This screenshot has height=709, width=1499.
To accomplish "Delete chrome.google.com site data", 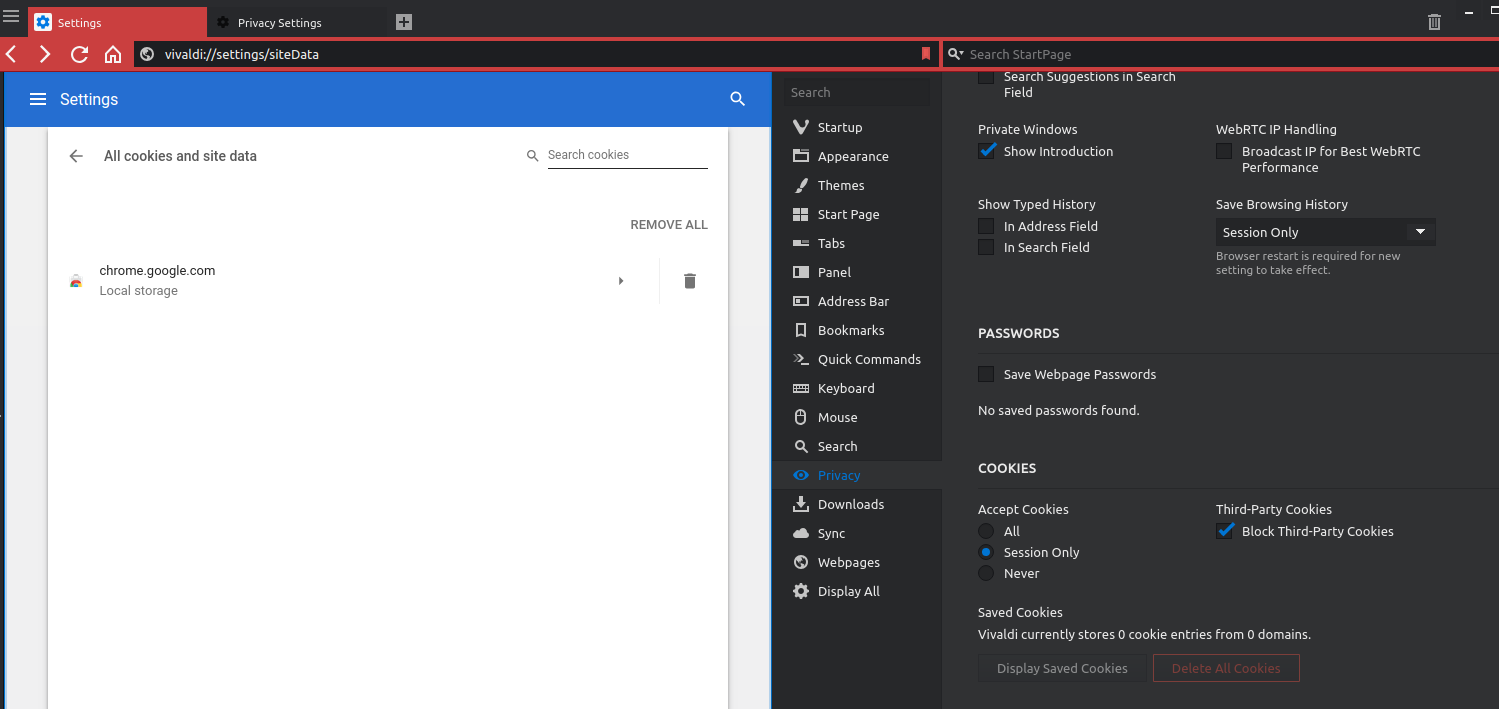I will coord(689,281).
